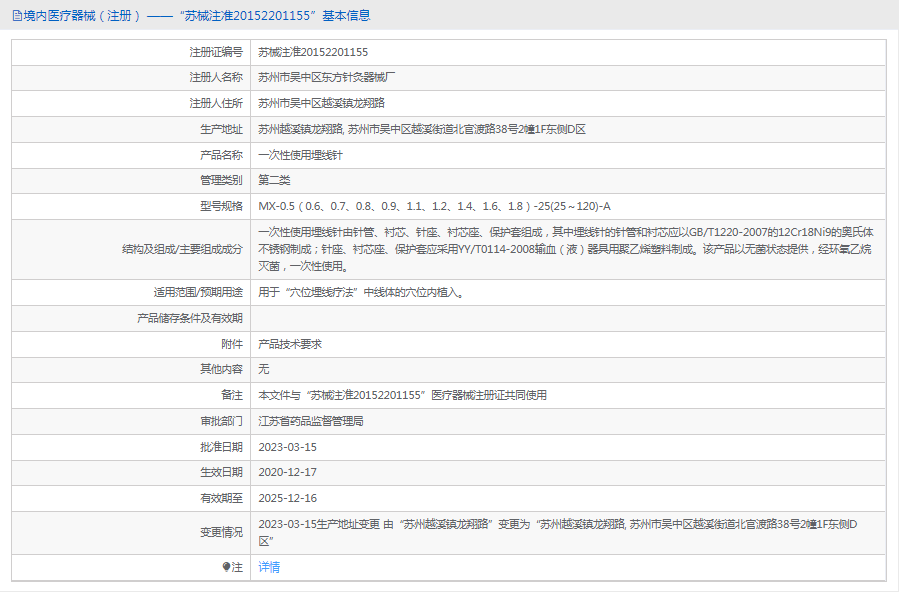Open the 详情 details link
This screenshot has width=899, height=592.
[x=269, y=567]
